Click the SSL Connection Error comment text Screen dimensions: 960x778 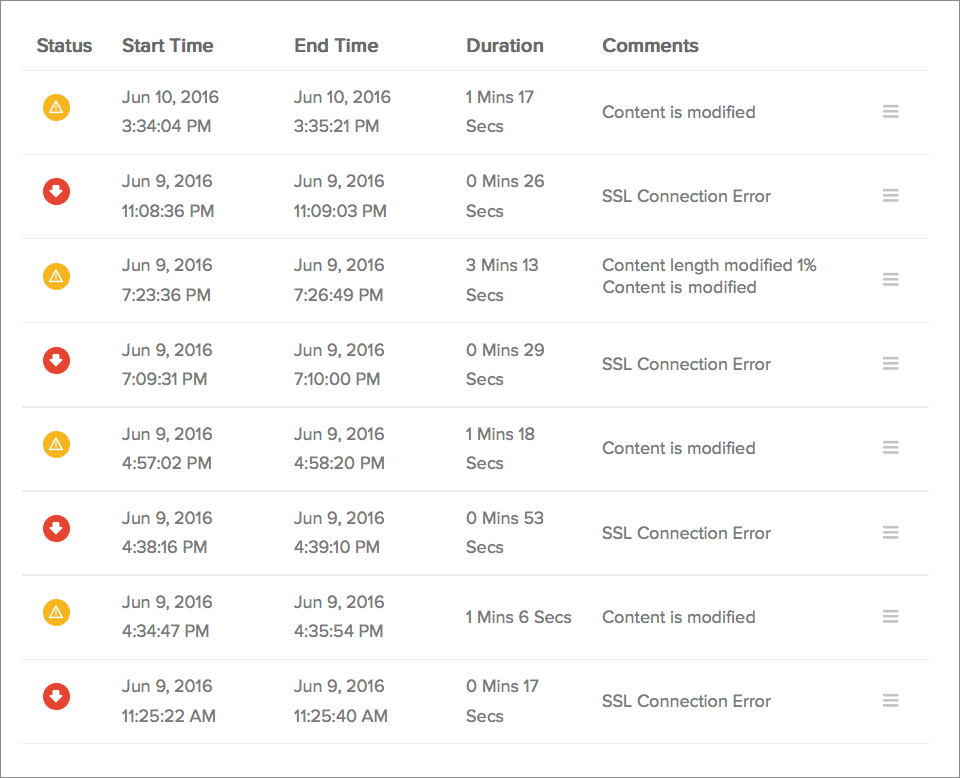[686, 196]
